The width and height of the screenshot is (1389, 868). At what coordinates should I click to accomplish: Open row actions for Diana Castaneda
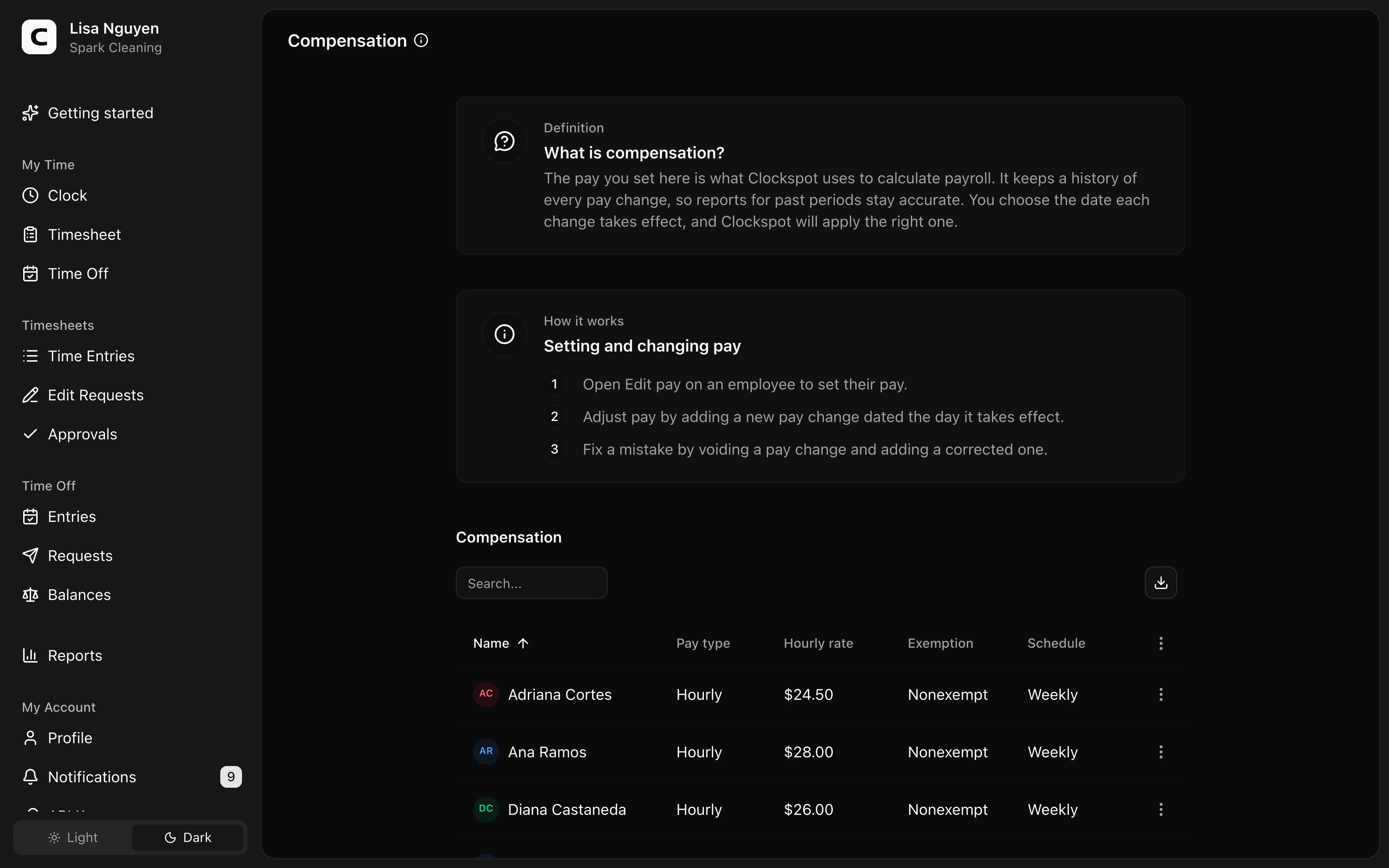(x=1161, y=809)
